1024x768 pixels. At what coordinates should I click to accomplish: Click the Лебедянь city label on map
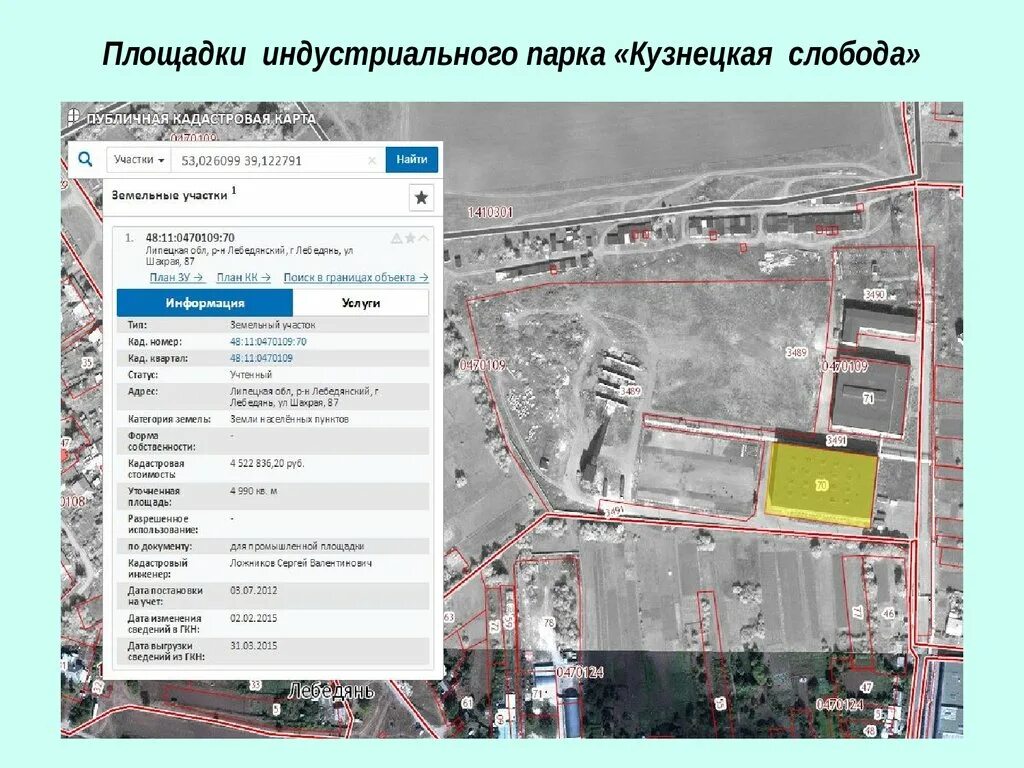(331, 690)
